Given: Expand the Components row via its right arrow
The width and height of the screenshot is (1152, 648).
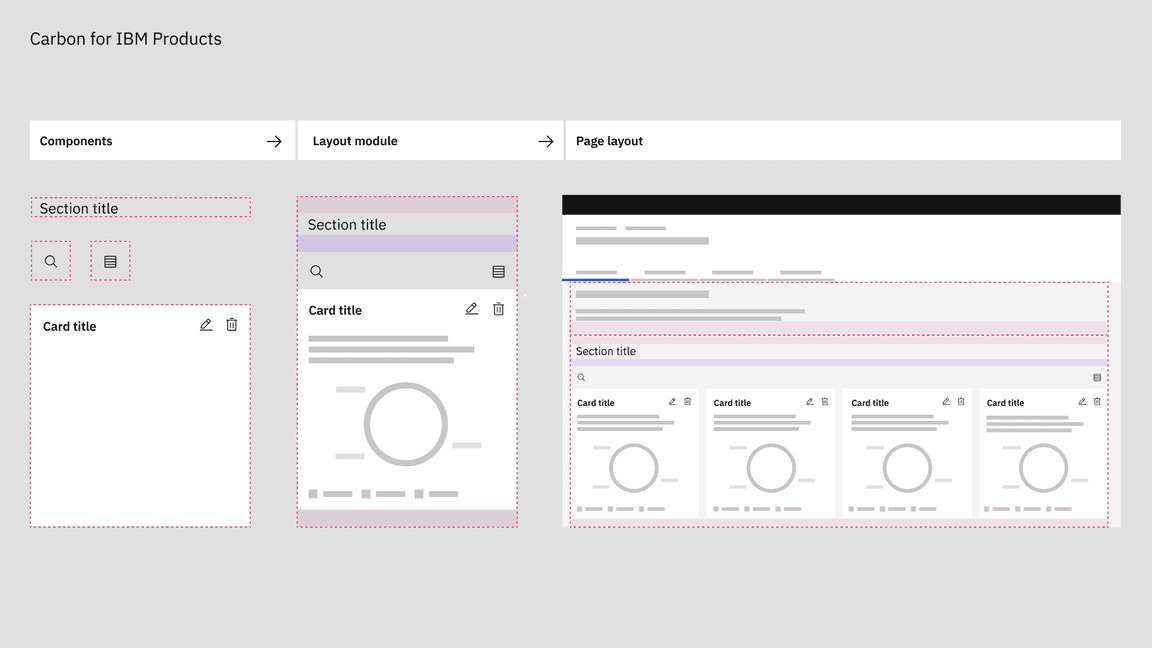Looking at the screenshot, I should (x=274, y=141).
